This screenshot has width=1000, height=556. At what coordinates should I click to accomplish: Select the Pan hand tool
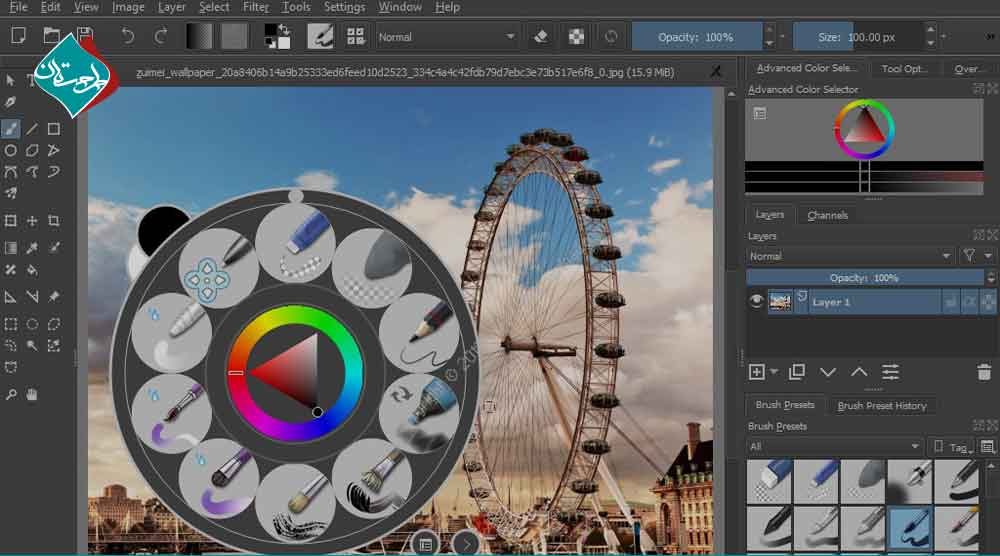click(32, 395)
